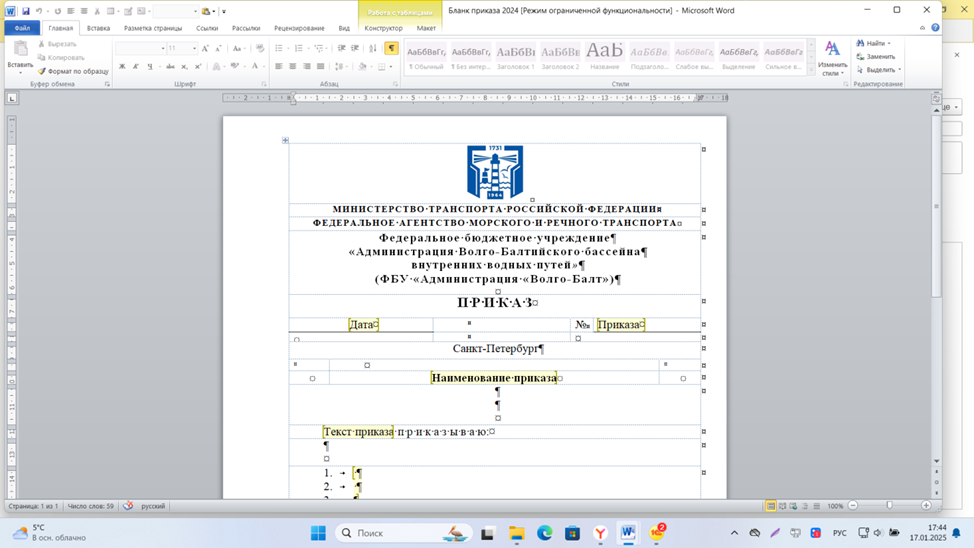Viewport: 974px width, 548px height.
Task: Open line spacing dropdown
Action: click(340, 66)
